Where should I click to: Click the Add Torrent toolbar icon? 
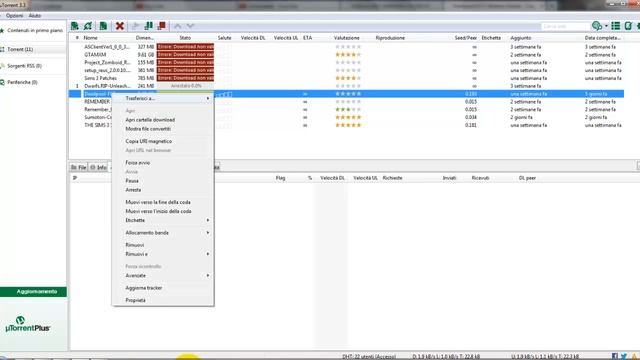tap(75, 26)
